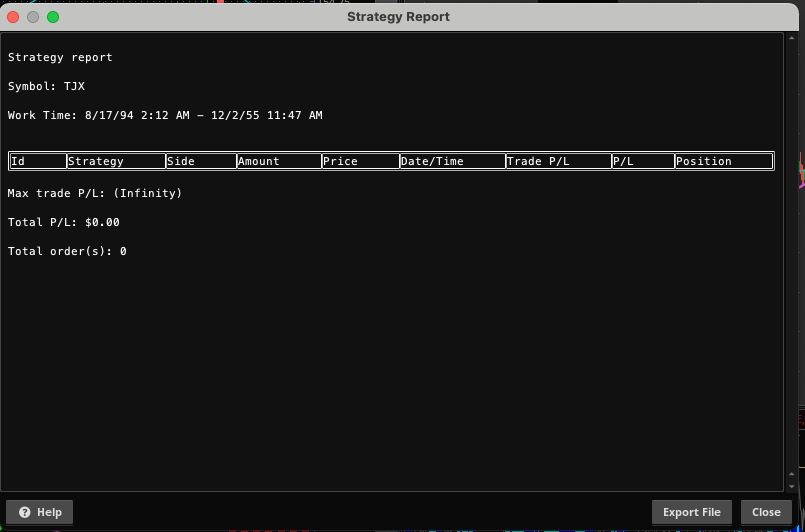
Task: Click the Work Time date range line
Action: (x=165, y=116)
